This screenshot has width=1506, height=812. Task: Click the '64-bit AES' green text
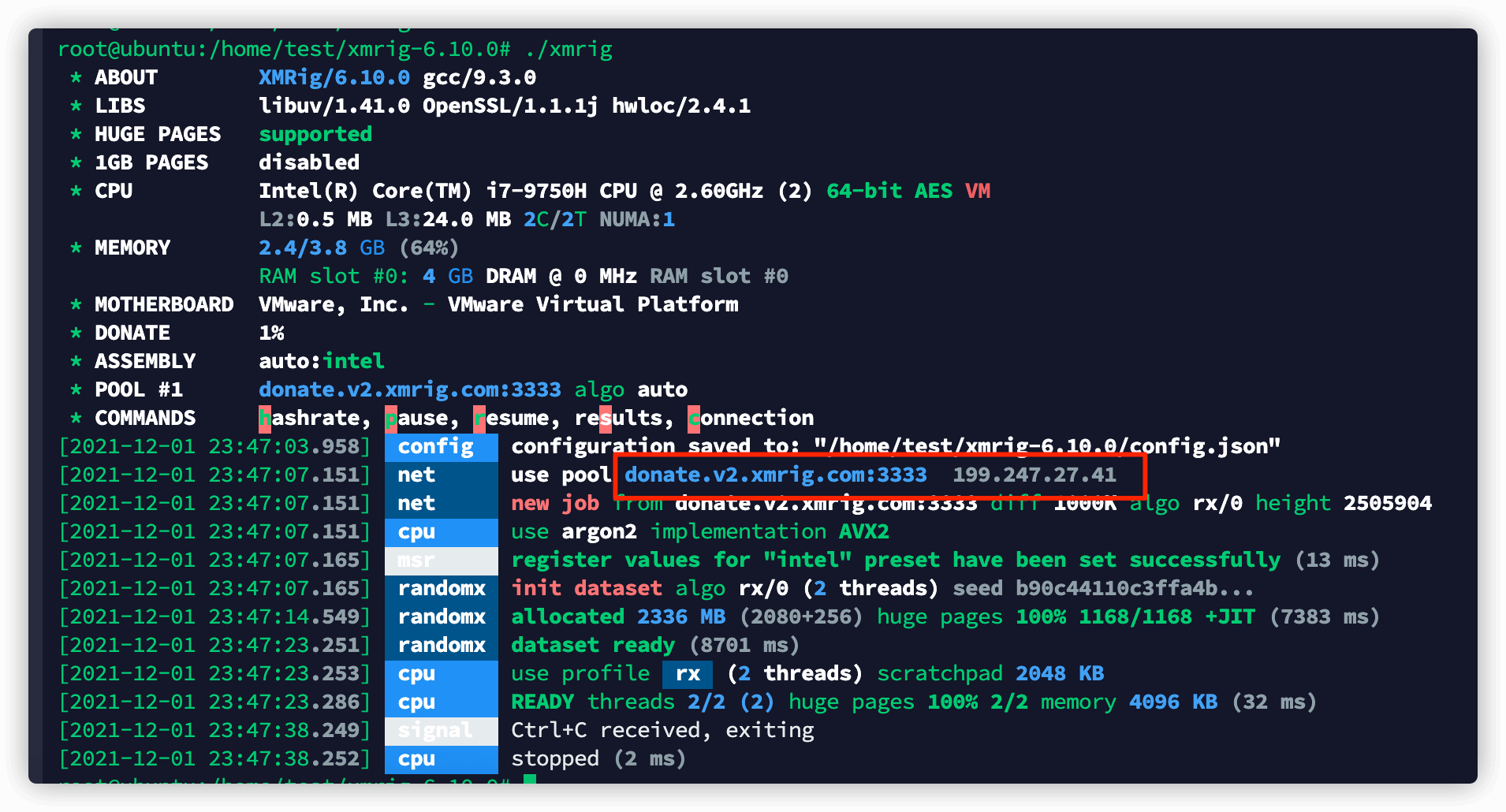pyautogui.click(x=889, y=191)
